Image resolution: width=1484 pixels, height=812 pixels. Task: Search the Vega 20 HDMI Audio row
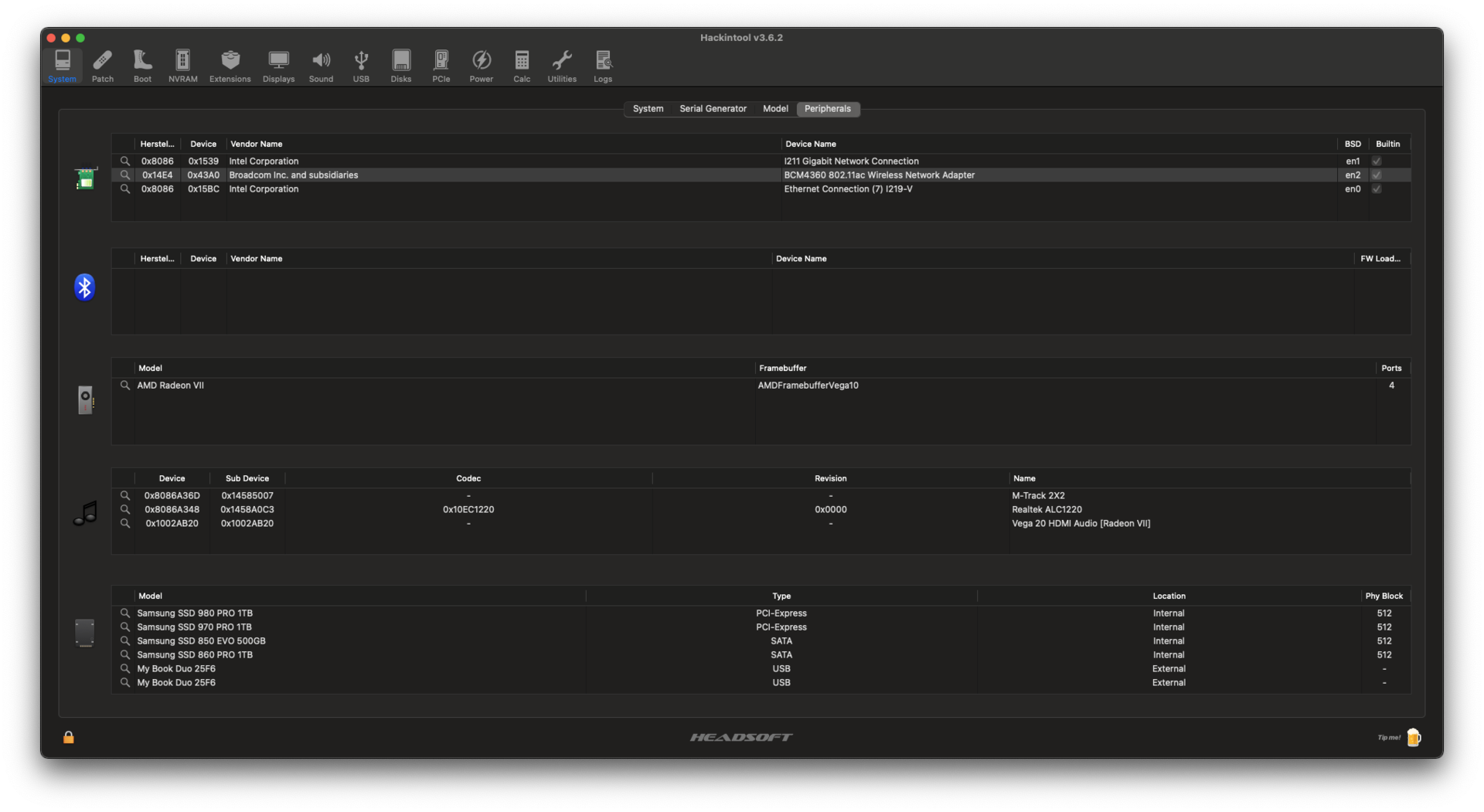tap(124, 524)
